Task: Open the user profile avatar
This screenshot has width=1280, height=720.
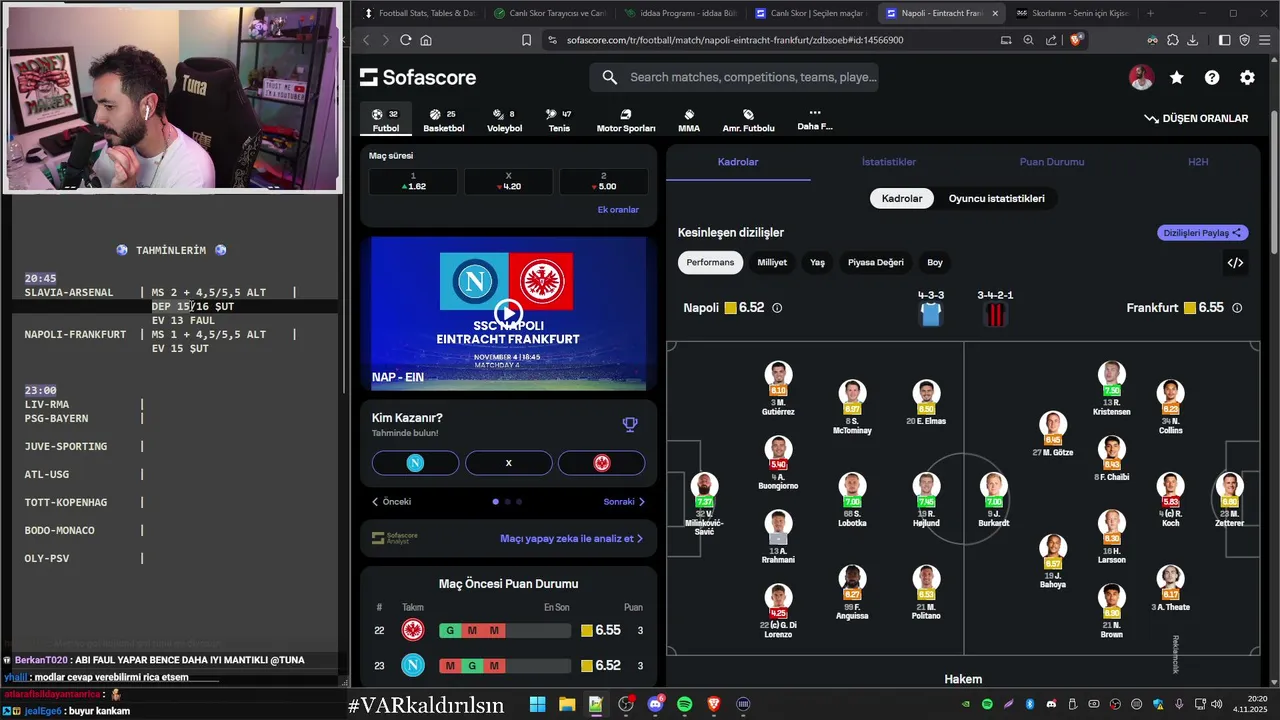Action: pos(1141,77)
